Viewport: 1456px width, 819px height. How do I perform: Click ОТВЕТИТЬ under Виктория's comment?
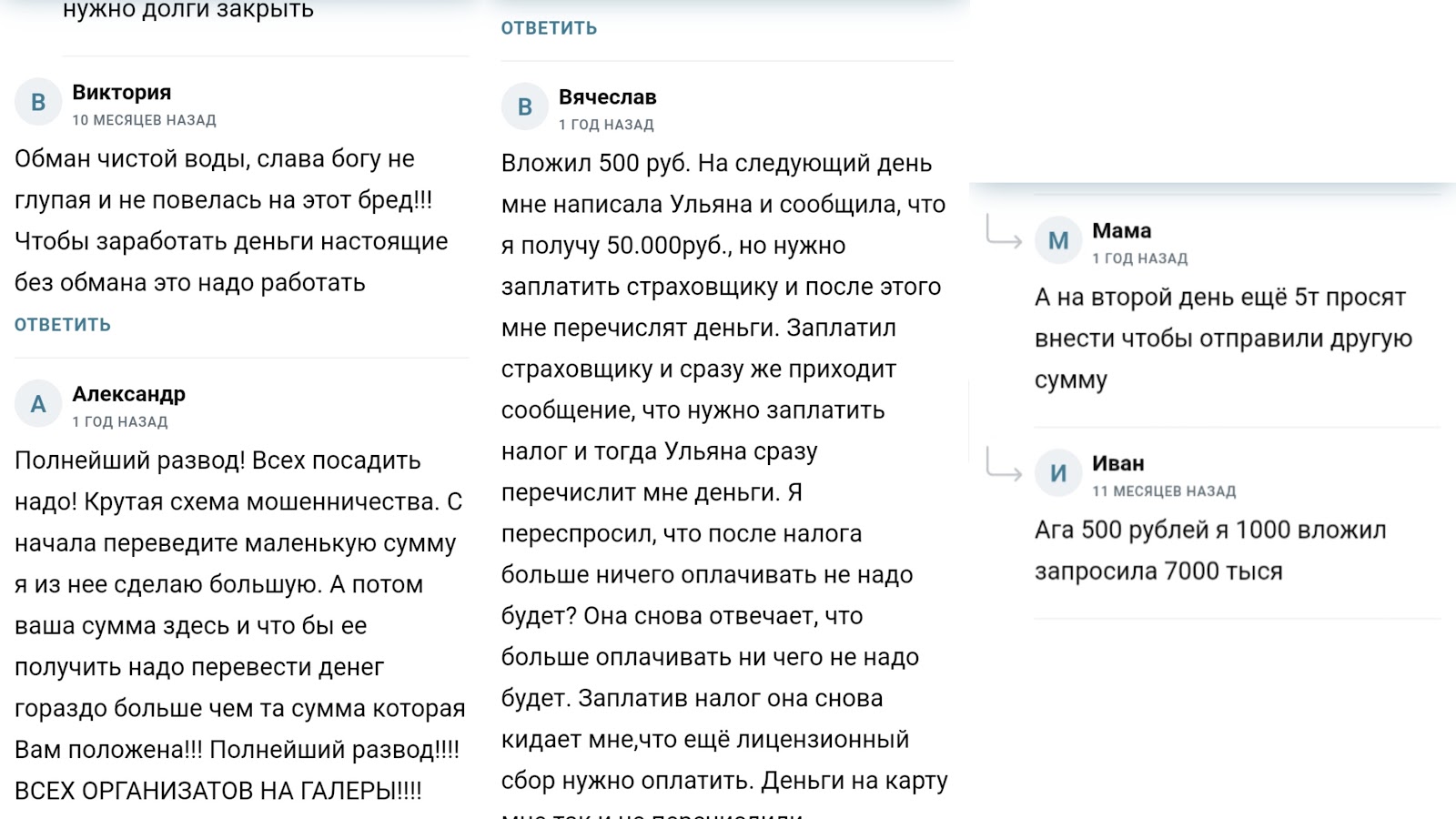click(x=60, y=323)
